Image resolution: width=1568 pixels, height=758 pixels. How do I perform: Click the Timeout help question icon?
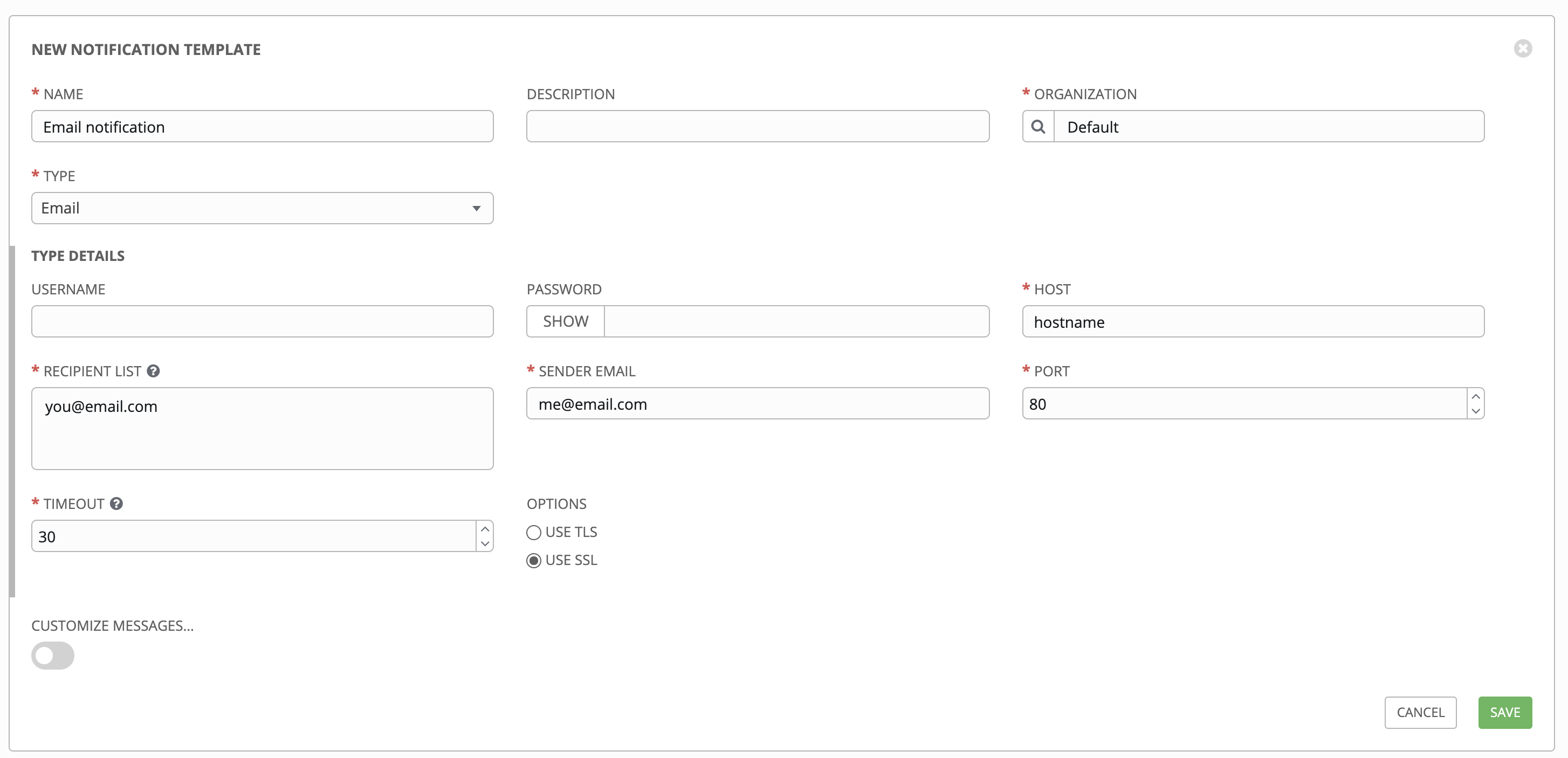click(116, 504)
